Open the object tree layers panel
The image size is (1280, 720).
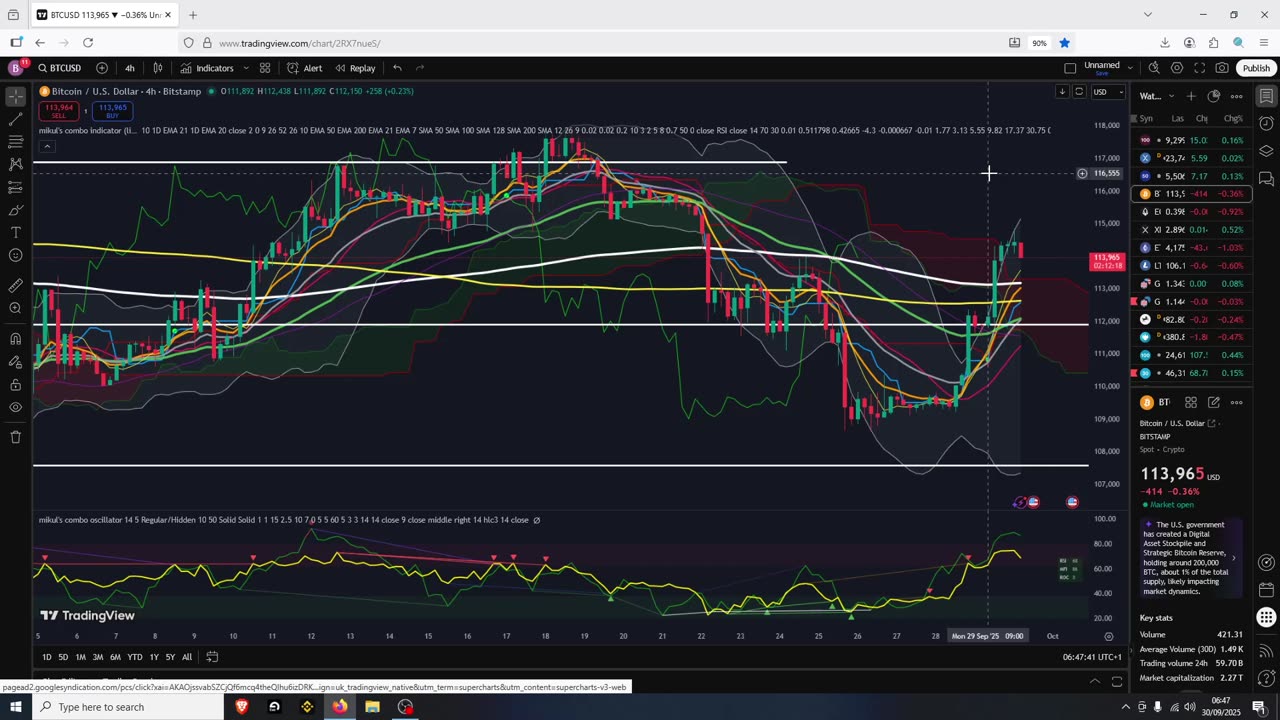[1266, 151]
